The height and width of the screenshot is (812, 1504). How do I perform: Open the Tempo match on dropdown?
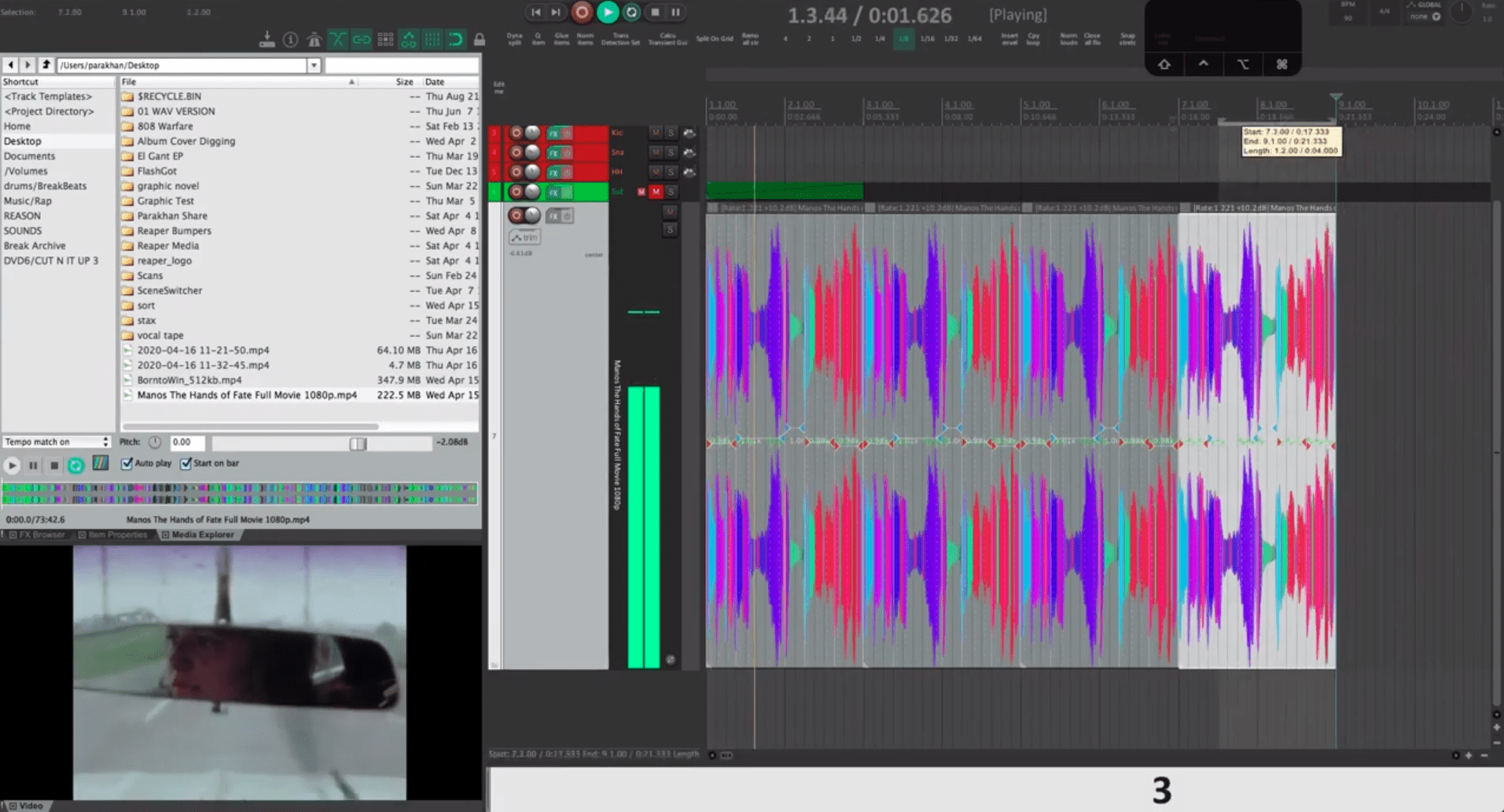[56, 442]
